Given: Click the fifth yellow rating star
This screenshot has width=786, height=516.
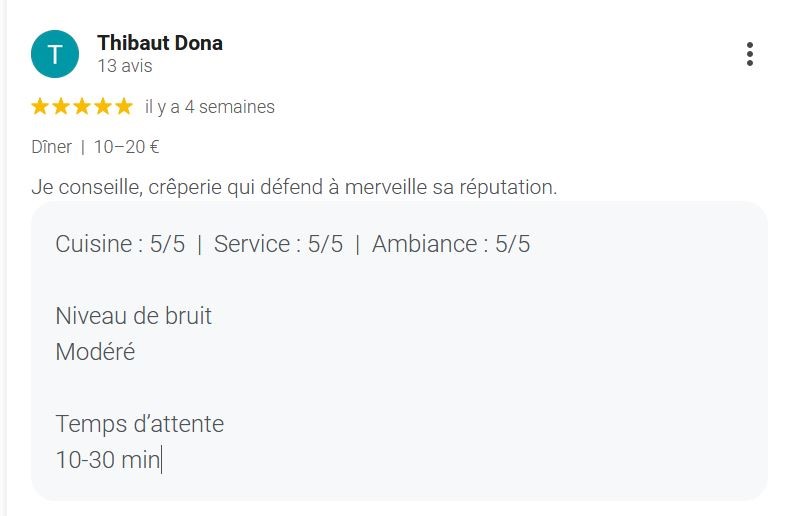Looking at the screenshot, I should click(x=124, y=106).
